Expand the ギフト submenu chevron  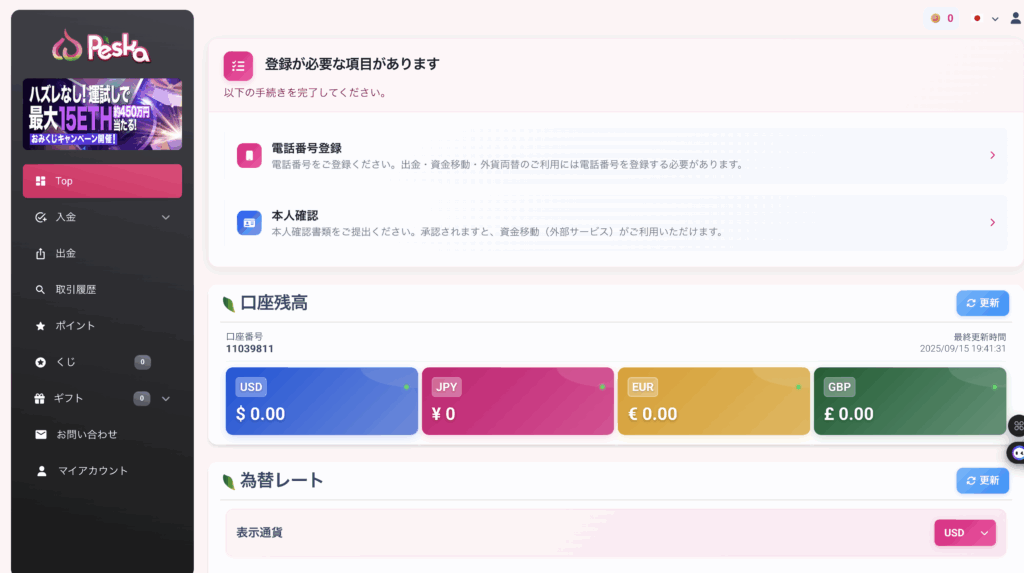(166, 398)
